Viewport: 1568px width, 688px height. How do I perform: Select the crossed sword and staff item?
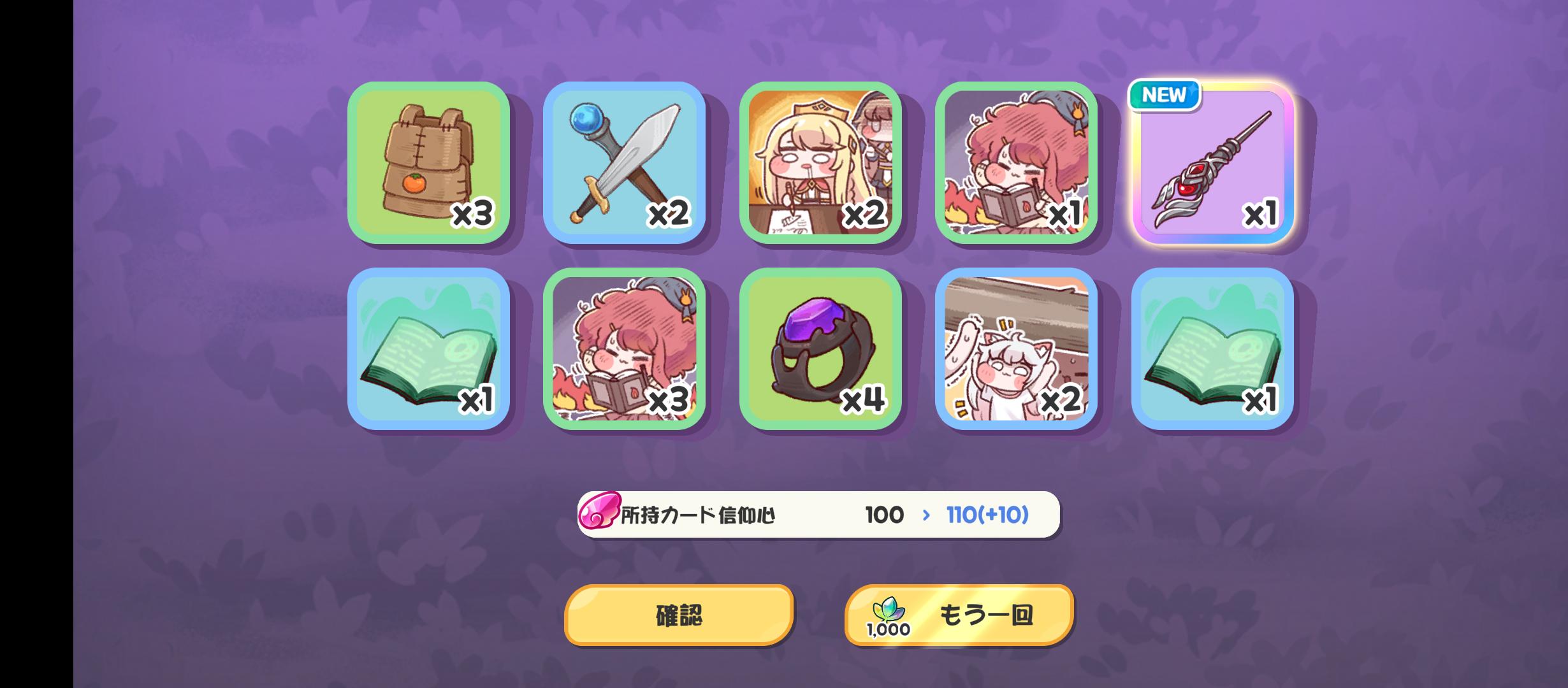[624, 162]
